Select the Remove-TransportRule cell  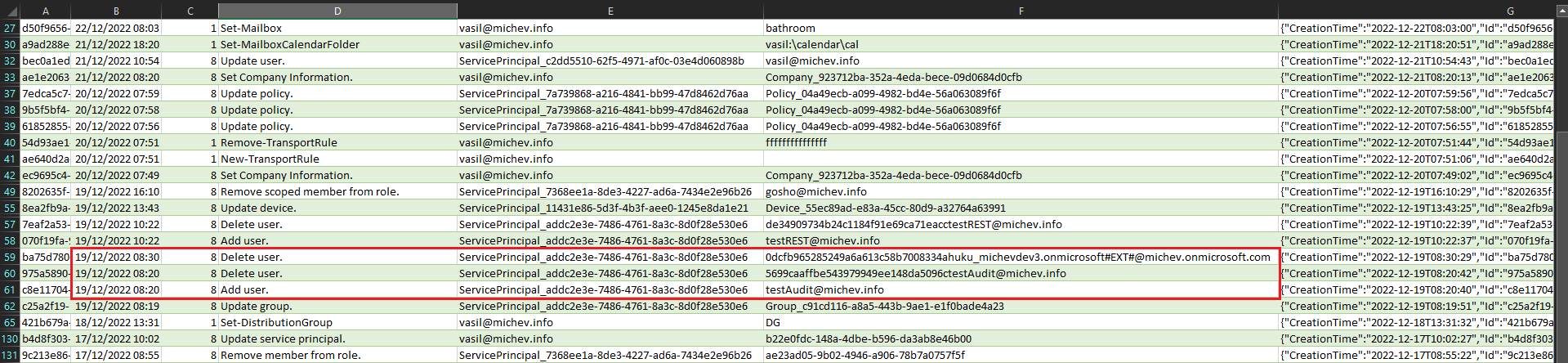[x=279, y=142]
